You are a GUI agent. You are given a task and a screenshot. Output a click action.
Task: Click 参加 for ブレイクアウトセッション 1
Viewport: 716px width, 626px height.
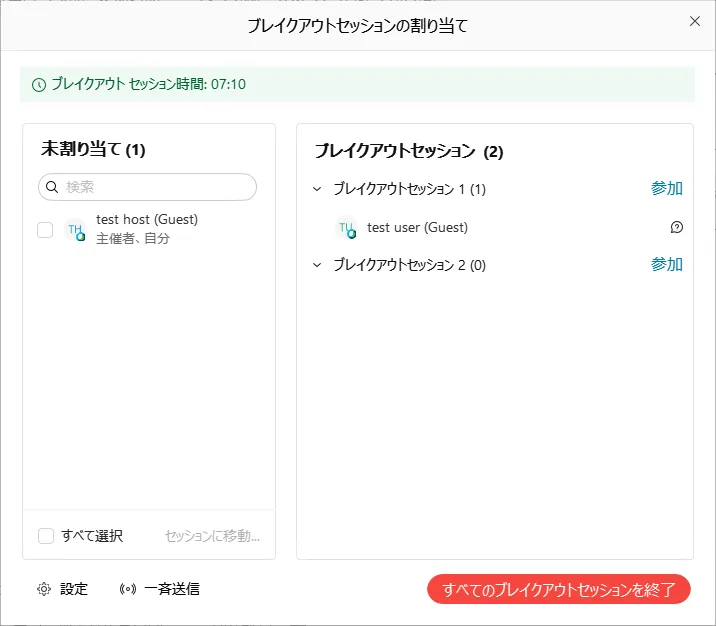pos(667,188)
